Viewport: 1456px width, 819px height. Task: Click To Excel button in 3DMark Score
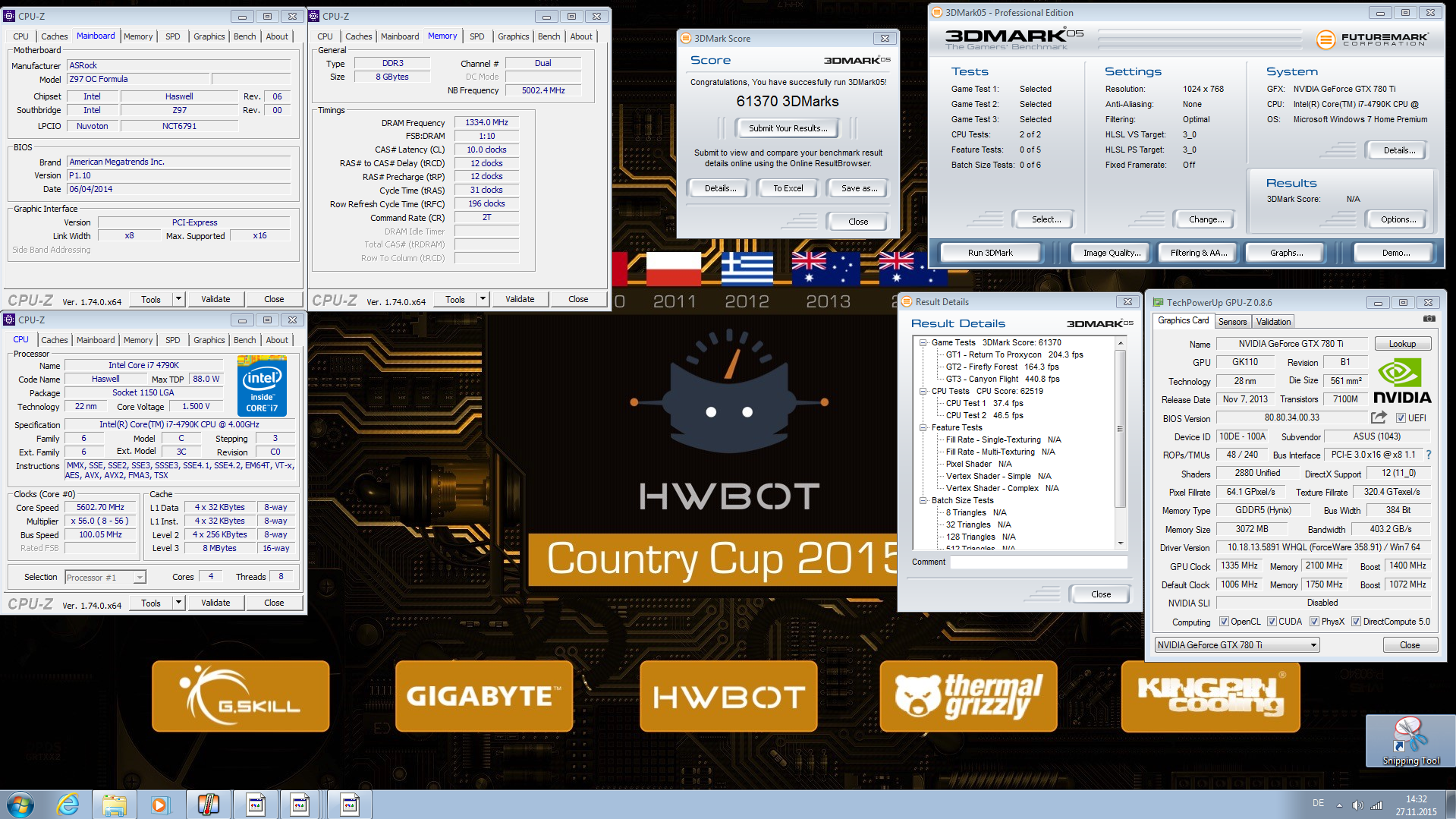788,188
